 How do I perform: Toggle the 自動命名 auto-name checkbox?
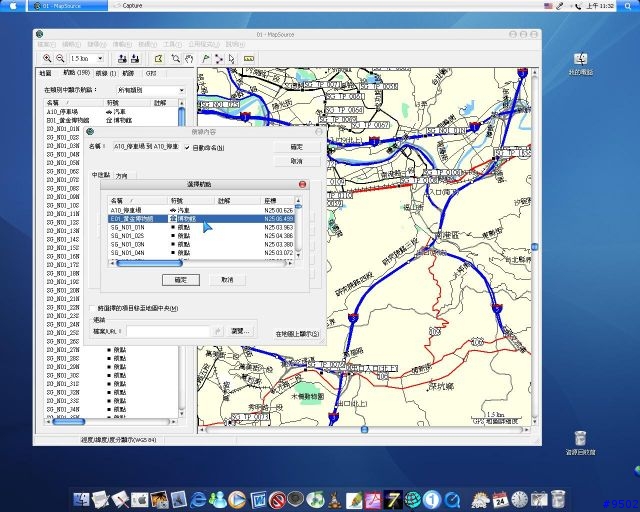187,148
